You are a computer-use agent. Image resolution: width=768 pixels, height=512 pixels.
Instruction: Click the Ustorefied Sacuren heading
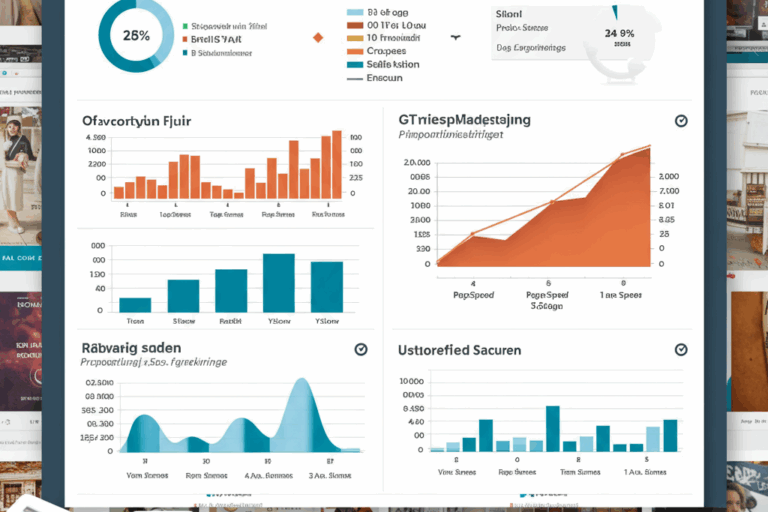pos(459,350)
